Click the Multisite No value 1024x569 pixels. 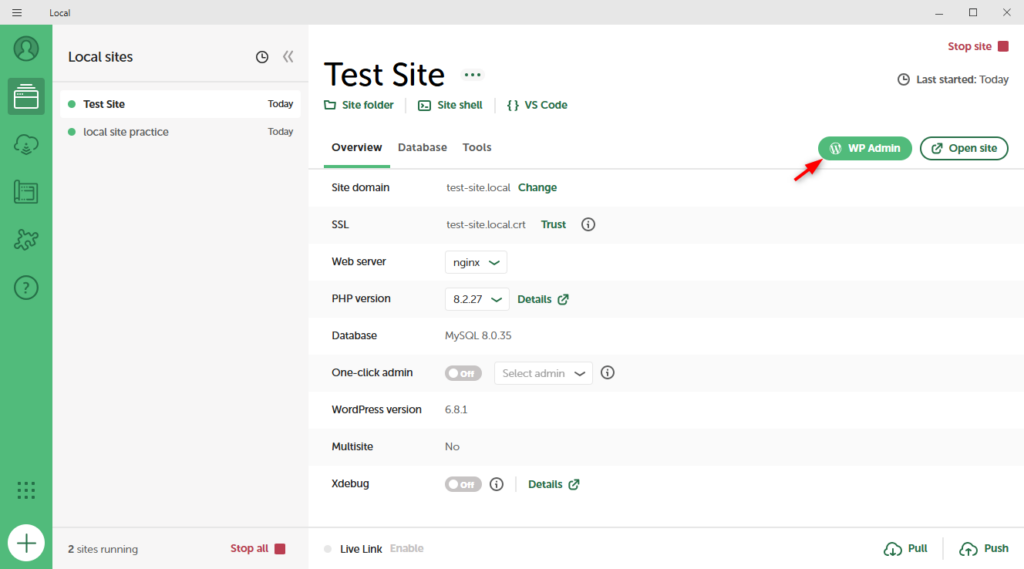tap(452, 447)
